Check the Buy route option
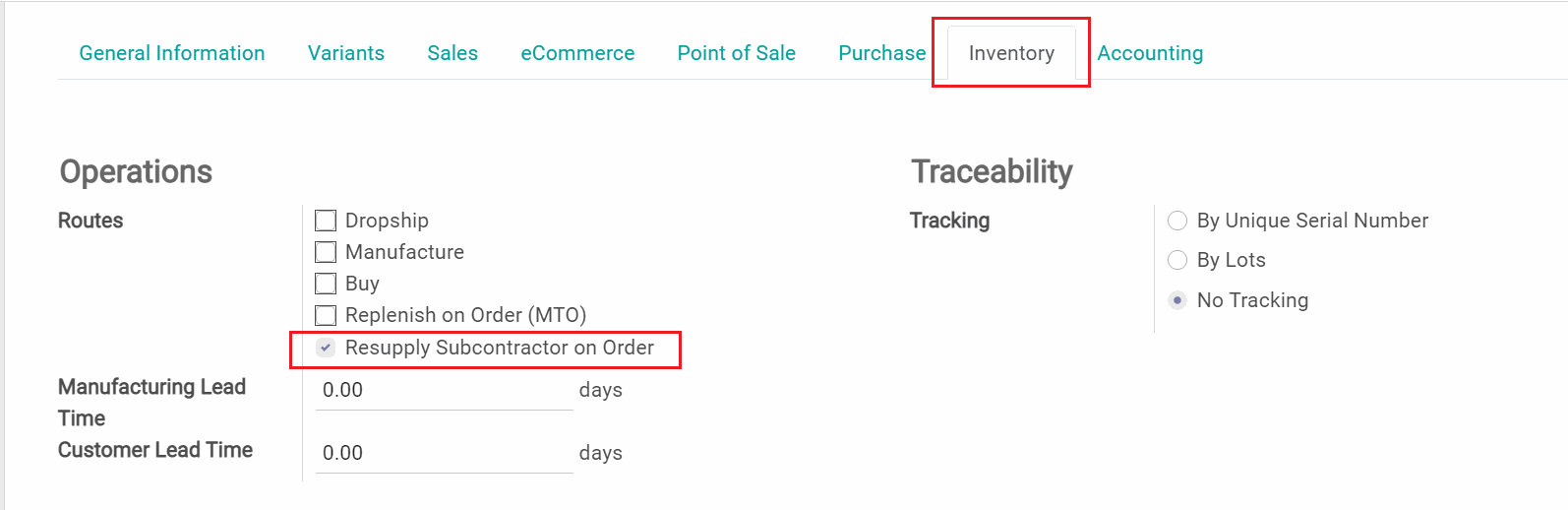This screenshot has width=1568, height=510. (326, 284)
